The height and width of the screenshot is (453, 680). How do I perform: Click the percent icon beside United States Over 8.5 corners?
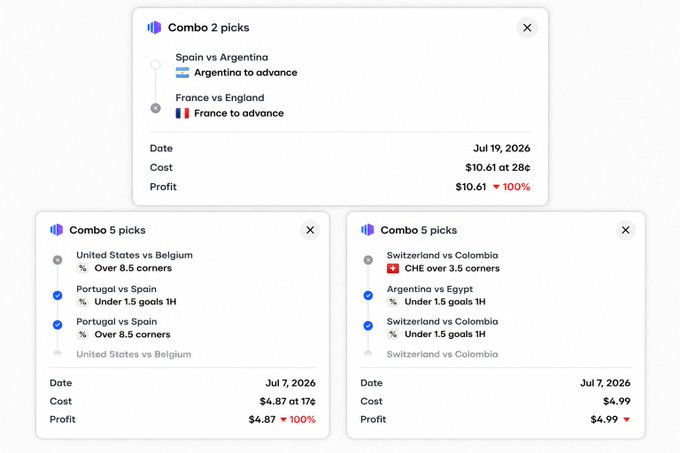coord(82,268)
